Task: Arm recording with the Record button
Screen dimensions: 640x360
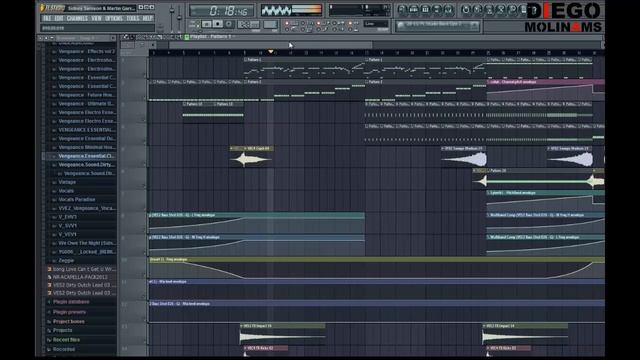Action: pos(229,24)
